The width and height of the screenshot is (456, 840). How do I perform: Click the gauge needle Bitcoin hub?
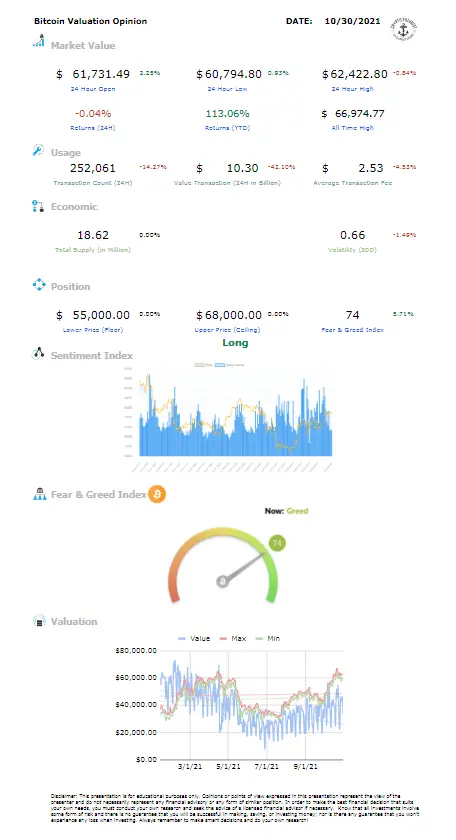coord(222,581)
